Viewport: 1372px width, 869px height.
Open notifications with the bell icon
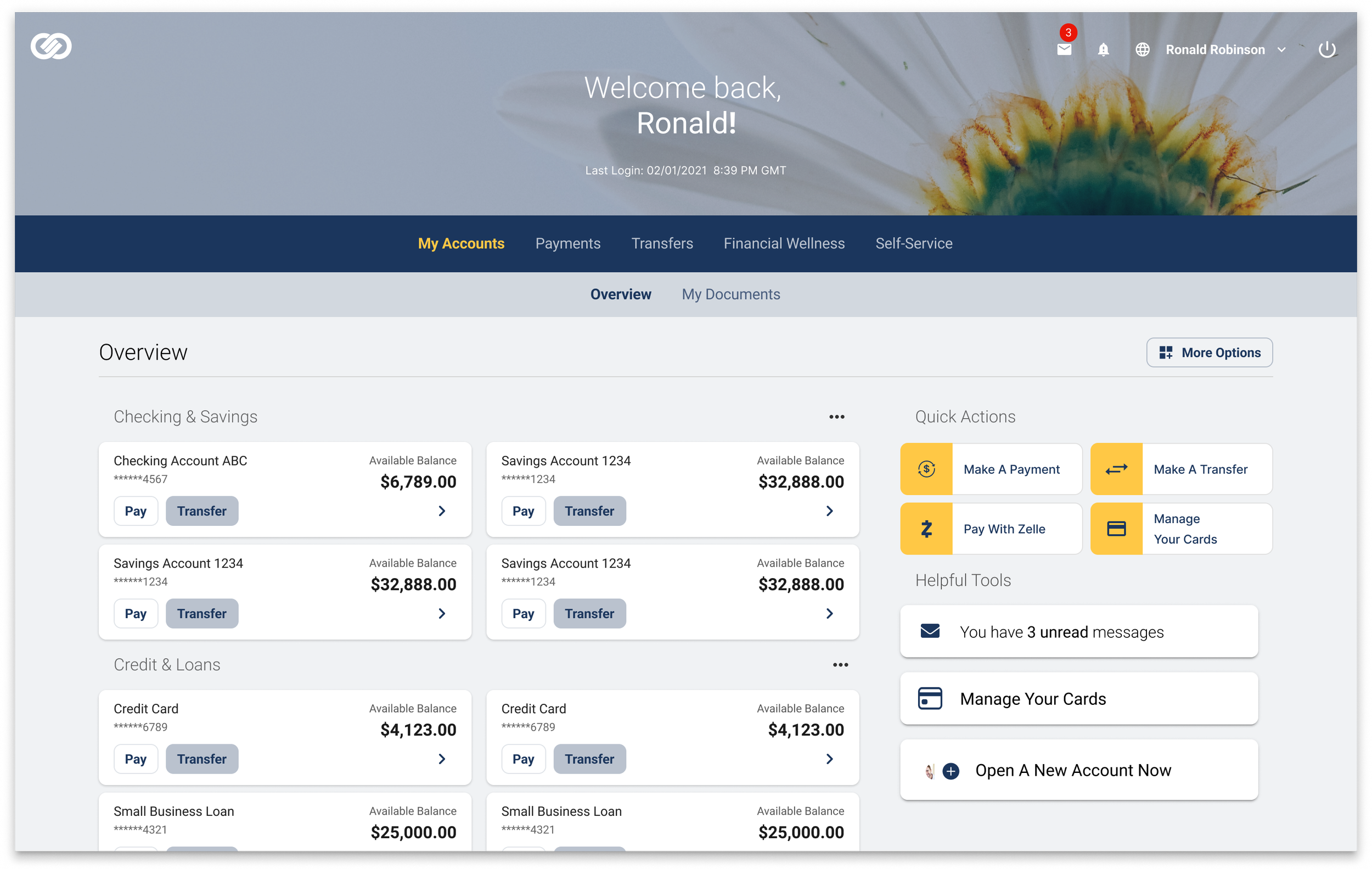1103,49
